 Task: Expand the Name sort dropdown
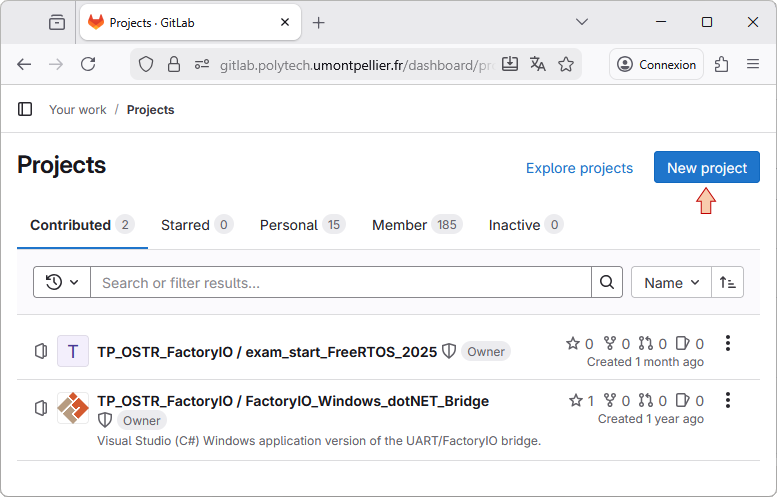coord(671,283)
